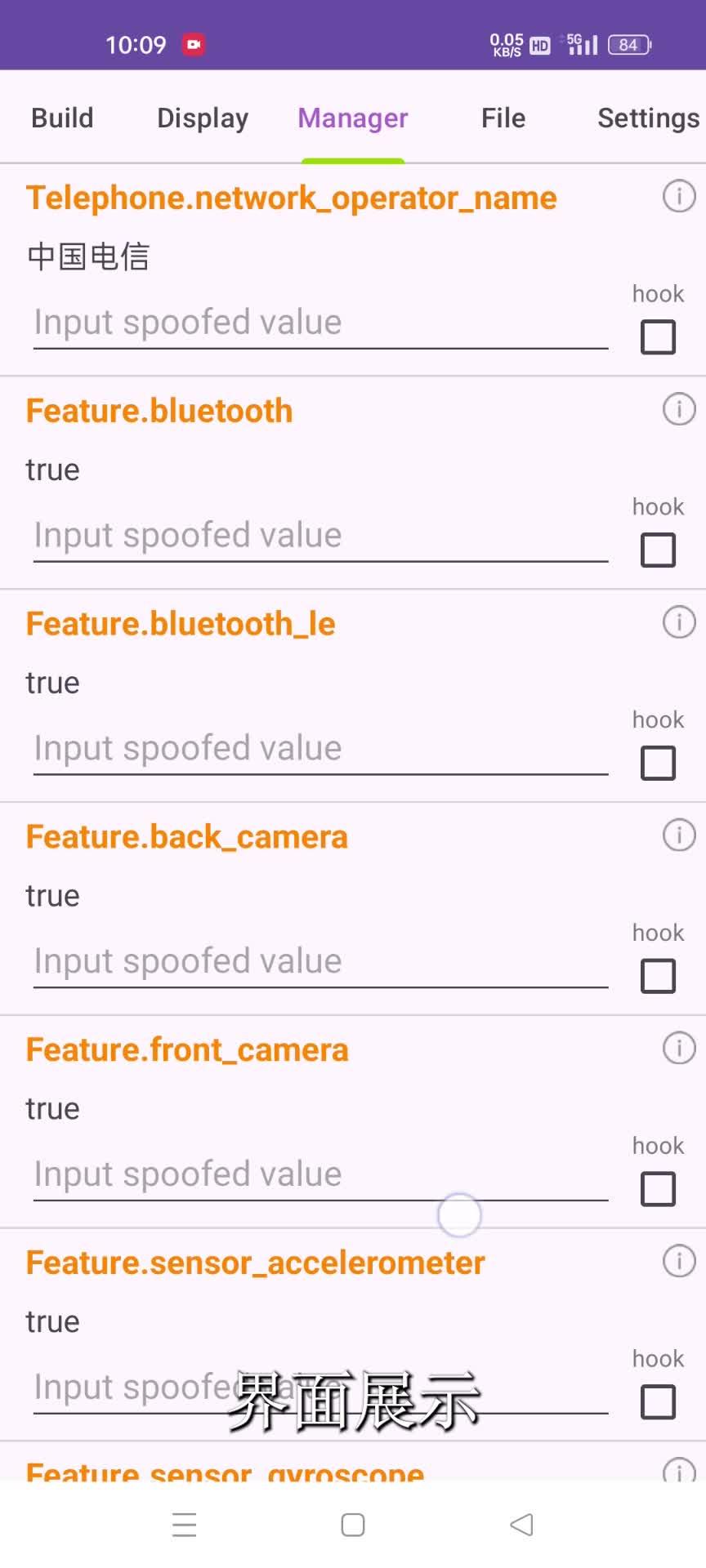Switch to the Build tab
This screenshot has height=1568, width=706.
point(62,118)
